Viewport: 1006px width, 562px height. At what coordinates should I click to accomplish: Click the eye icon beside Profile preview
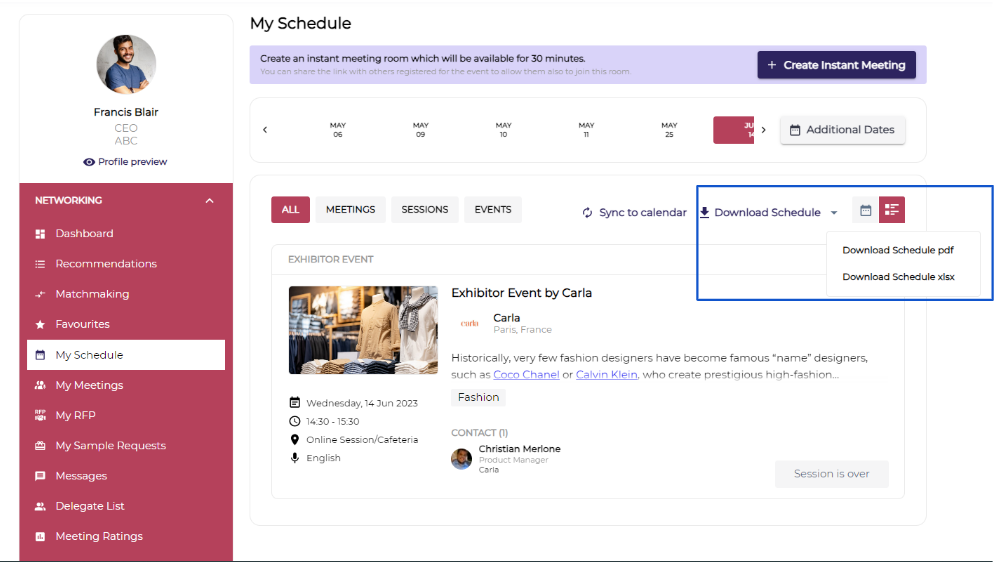(x=89, y=162)
